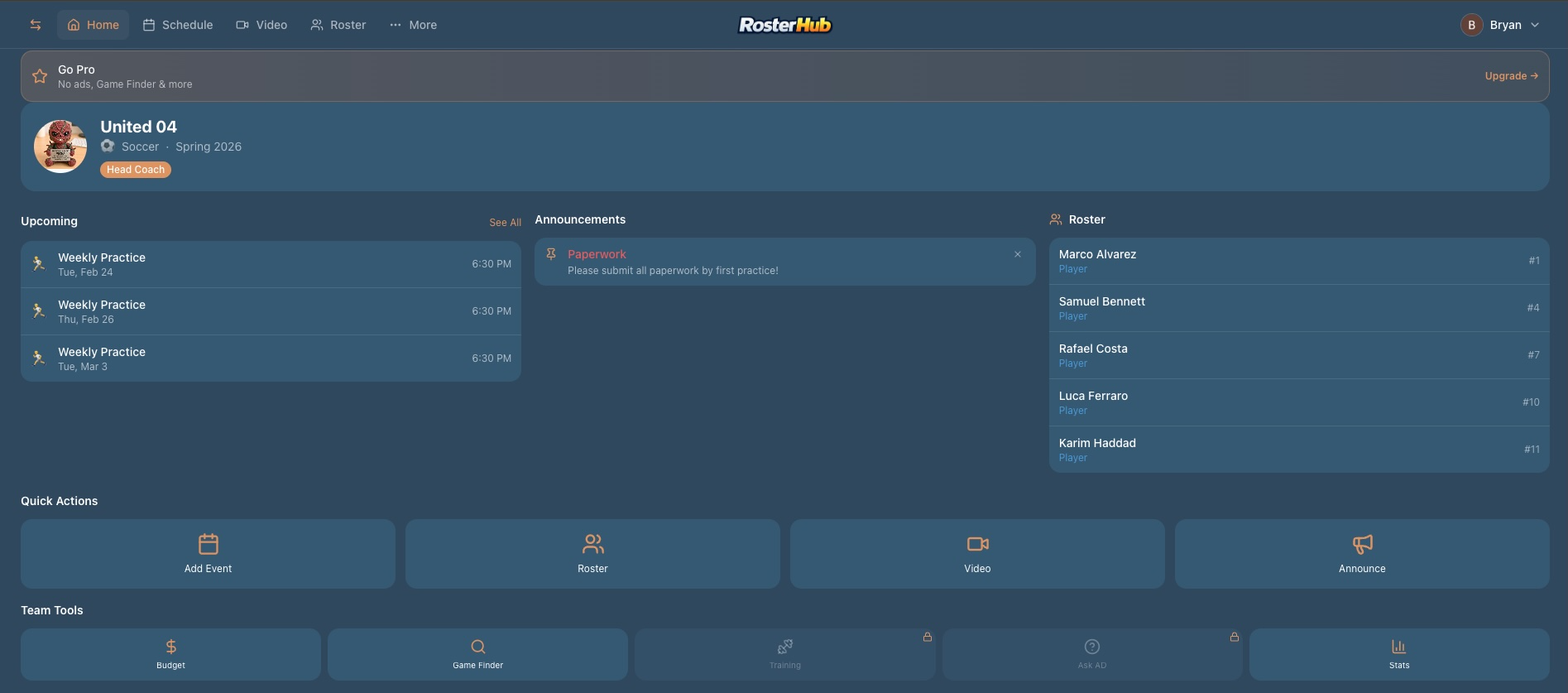Click the Upgrade link in Go Pro banner
This screenshot has width=1568, height=693.
point(1511,75)
